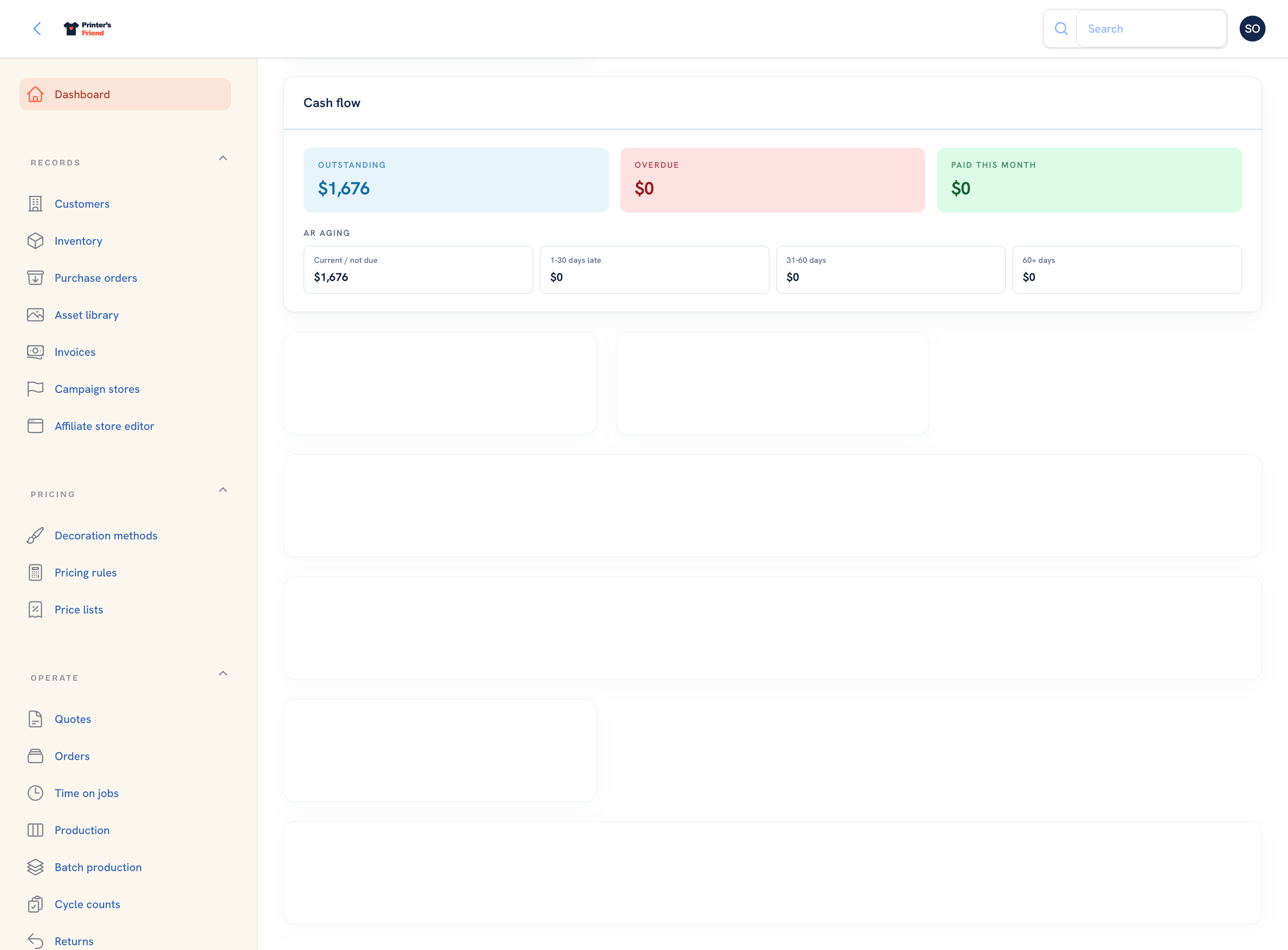The image size is (1288, 950).
Task: Click the Pricing rules calculator icon
Action: click(x=36, y=573)
